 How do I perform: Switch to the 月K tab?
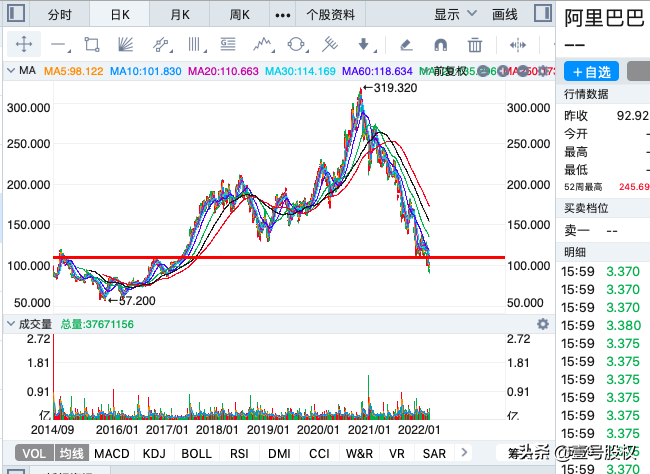(180, 15)
